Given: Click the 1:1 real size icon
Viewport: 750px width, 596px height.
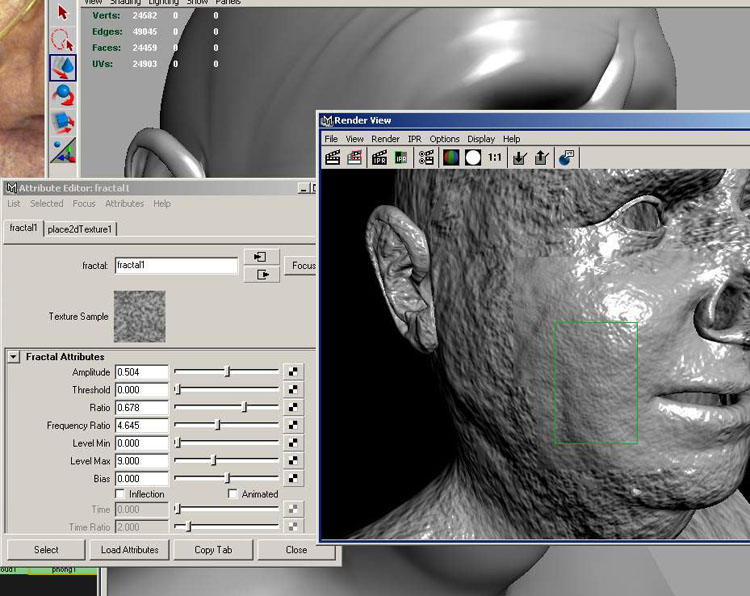Looking at the screenshot, I should tap(495, 157).
